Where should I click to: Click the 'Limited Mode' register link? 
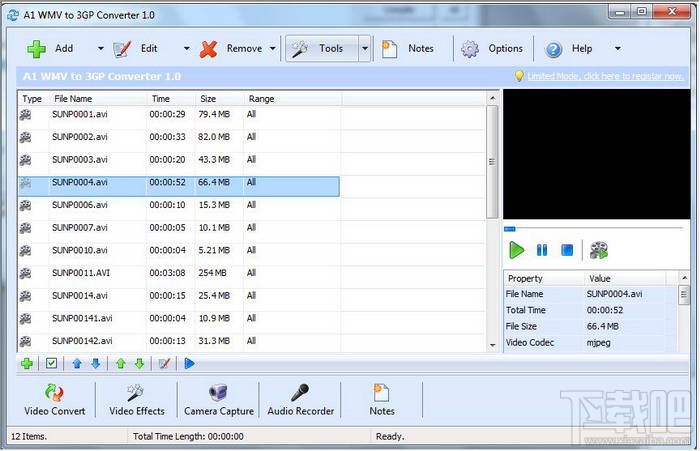[x=605, y=76]
